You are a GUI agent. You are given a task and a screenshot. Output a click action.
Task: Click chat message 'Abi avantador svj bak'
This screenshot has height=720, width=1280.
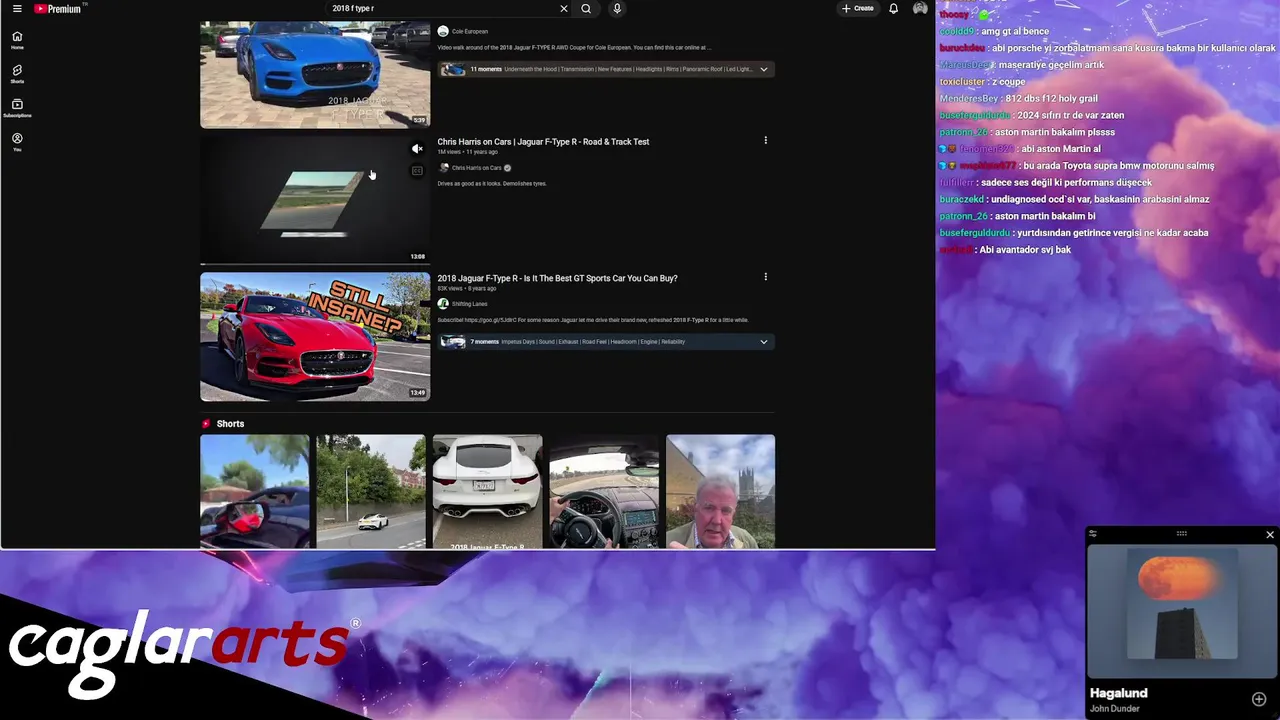coord(1025,250)
